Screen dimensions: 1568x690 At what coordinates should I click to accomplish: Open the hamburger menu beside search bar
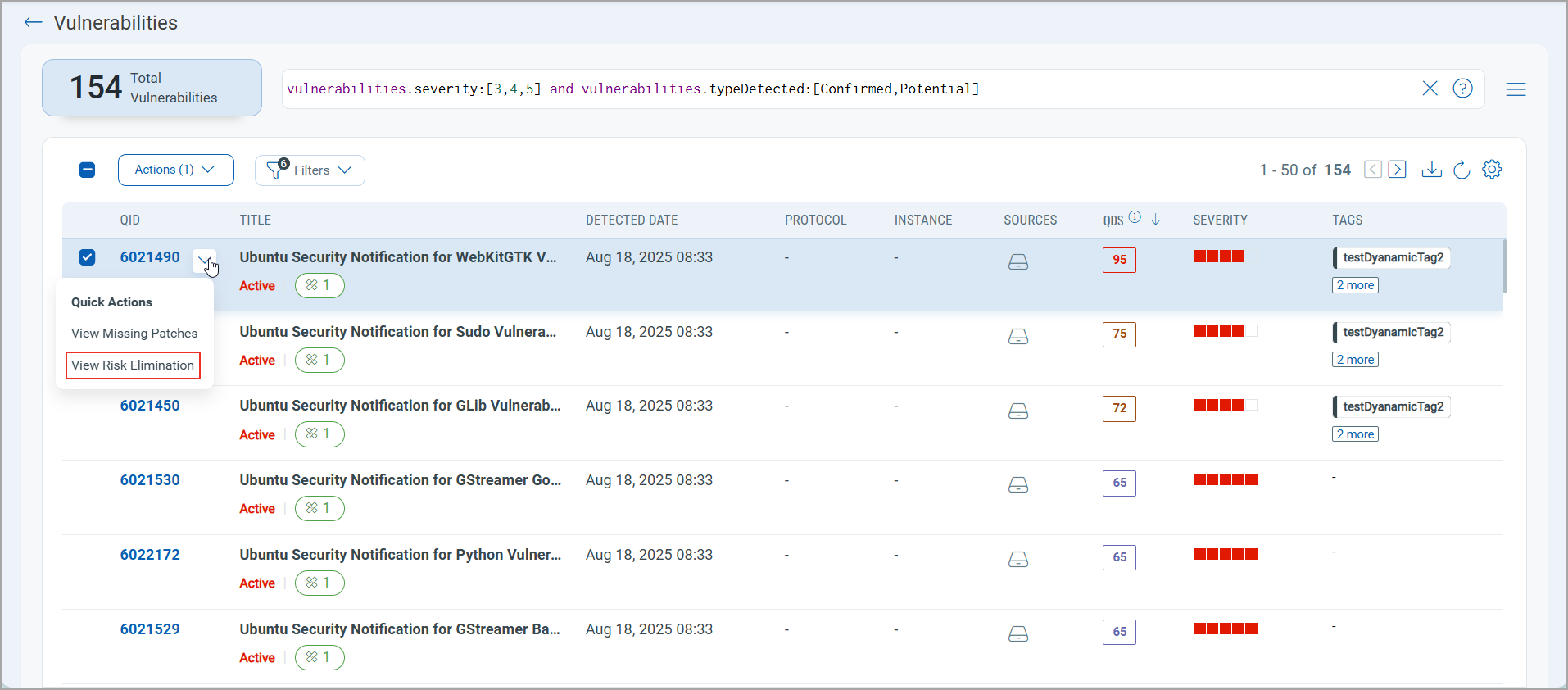pyautogui.click(x=1516, y=89)
